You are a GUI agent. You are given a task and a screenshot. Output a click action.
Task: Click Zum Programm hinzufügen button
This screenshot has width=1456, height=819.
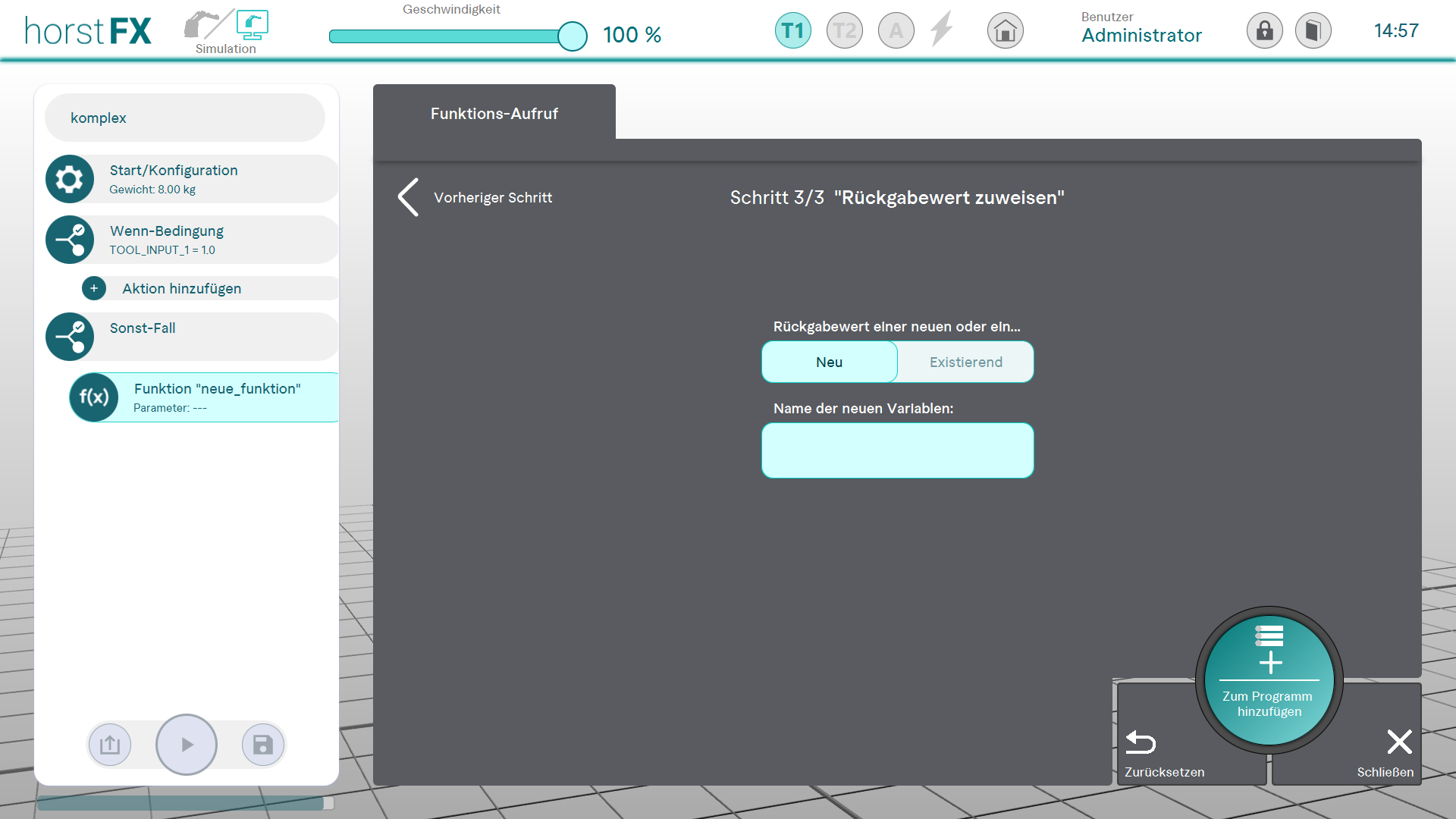coord(1269,680)
